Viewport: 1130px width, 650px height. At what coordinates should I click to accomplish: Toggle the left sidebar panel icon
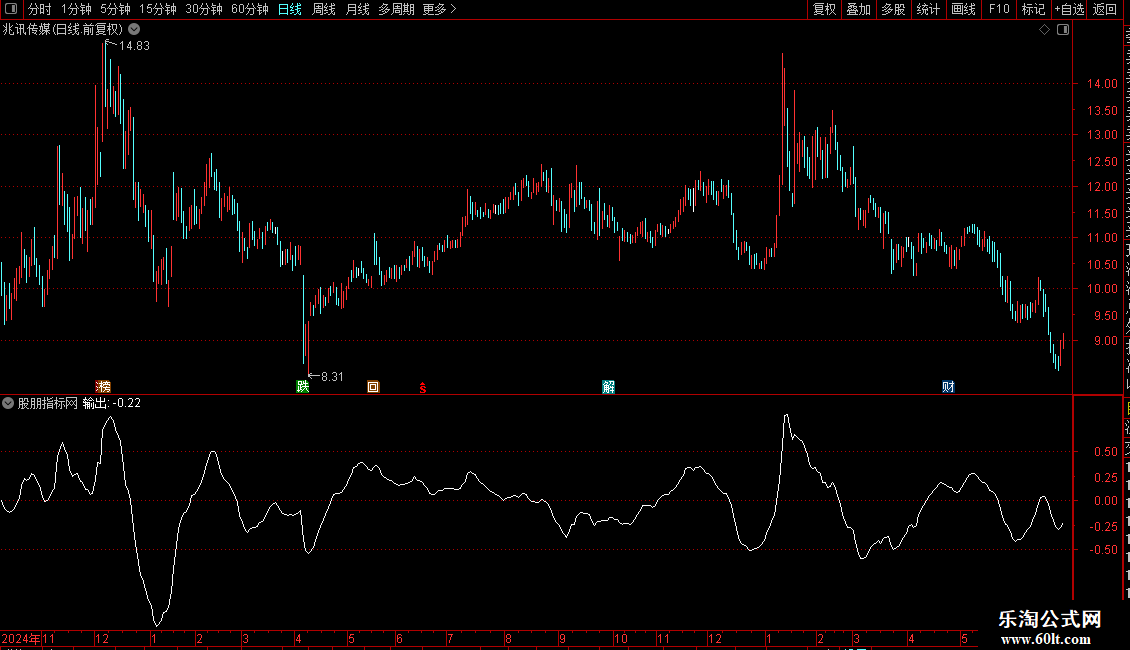11,9
